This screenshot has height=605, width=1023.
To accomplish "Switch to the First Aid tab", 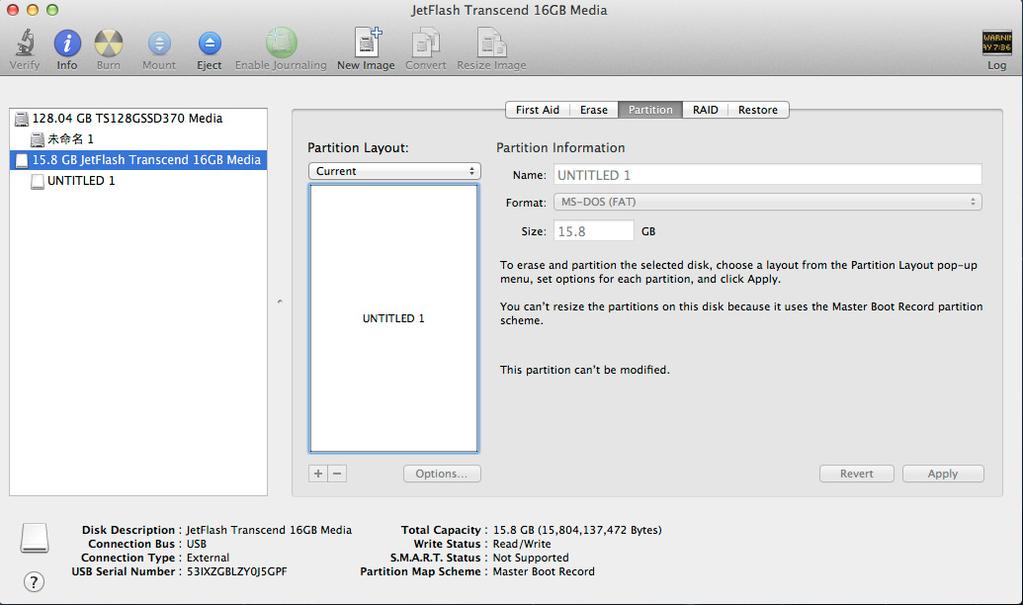I will 537,110.
